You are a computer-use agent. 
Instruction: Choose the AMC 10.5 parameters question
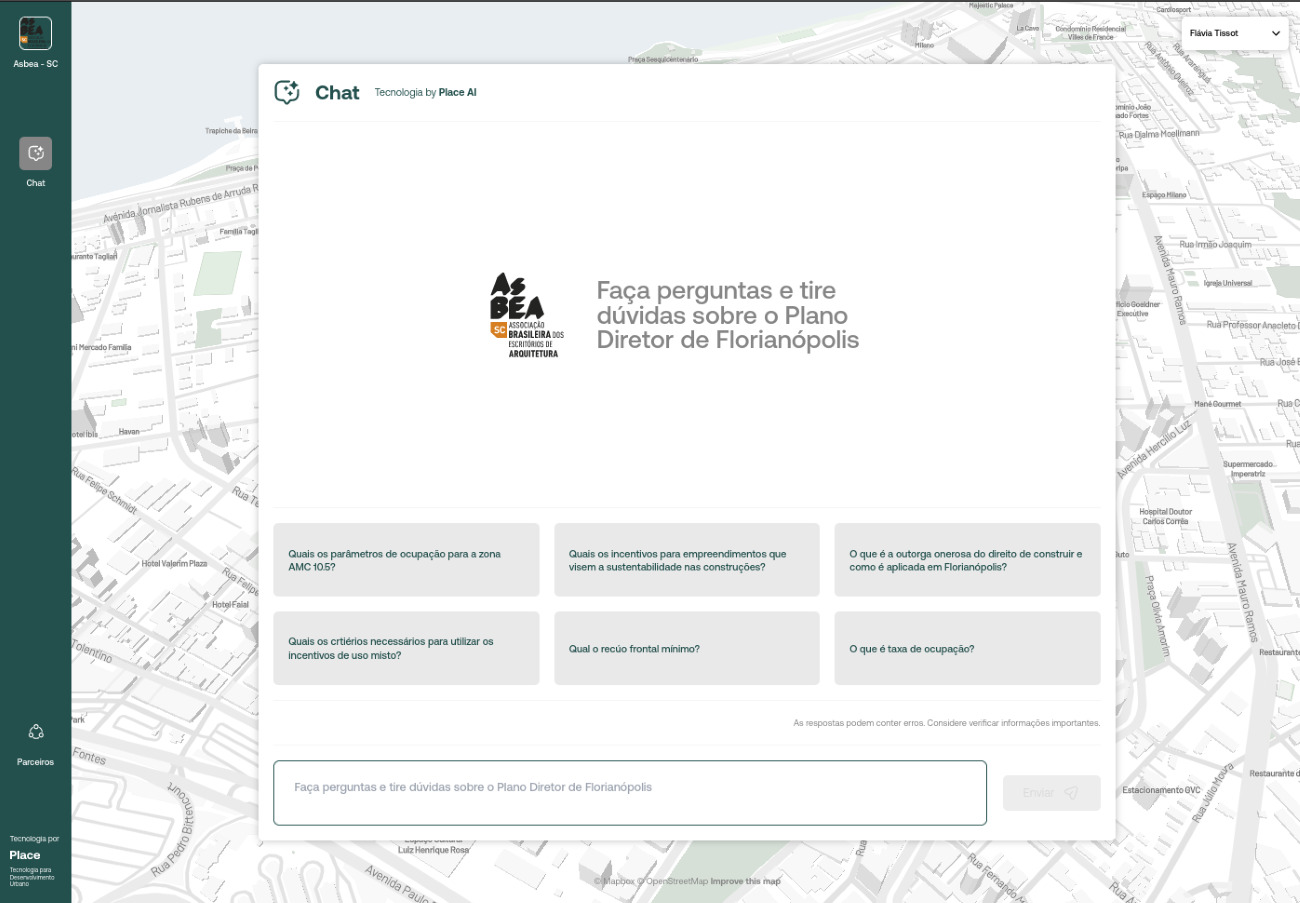pos(406,560)
